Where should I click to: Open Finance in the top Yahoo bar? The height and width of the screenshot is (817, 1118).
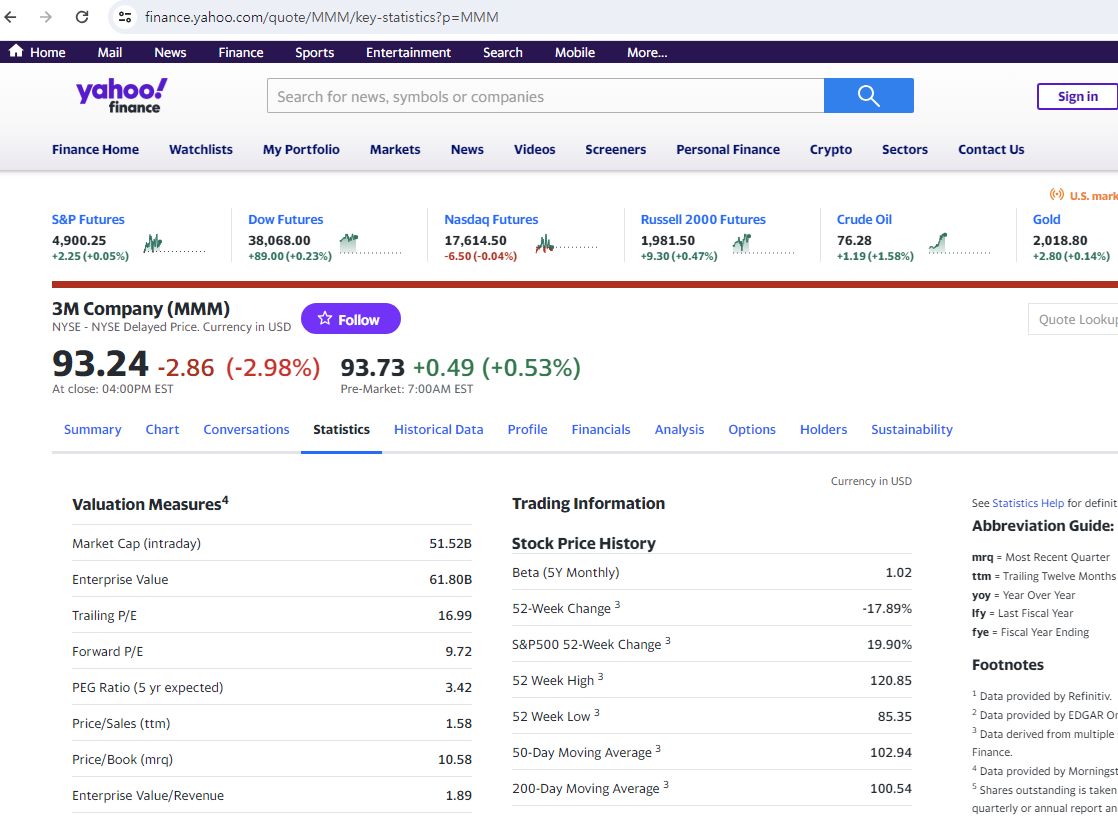point(241,52)
